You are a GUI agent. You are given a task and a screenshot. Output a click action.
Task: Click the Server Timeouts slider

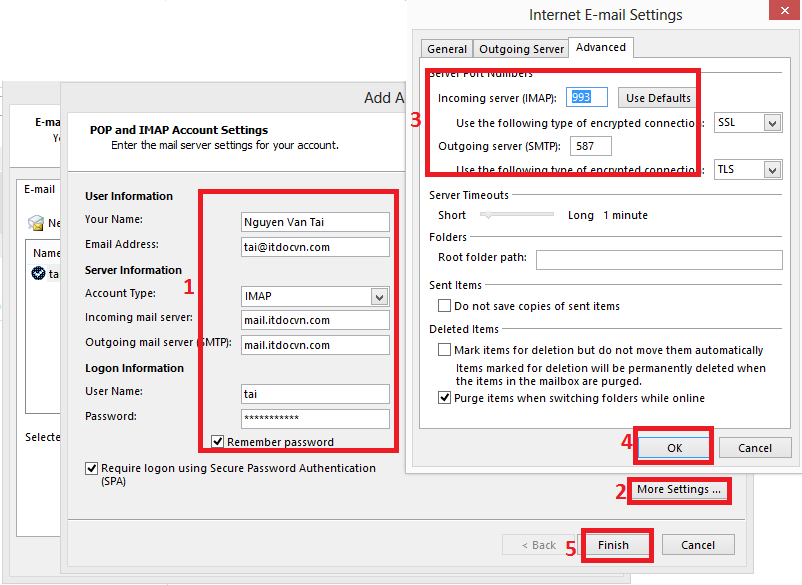[516, 215]
